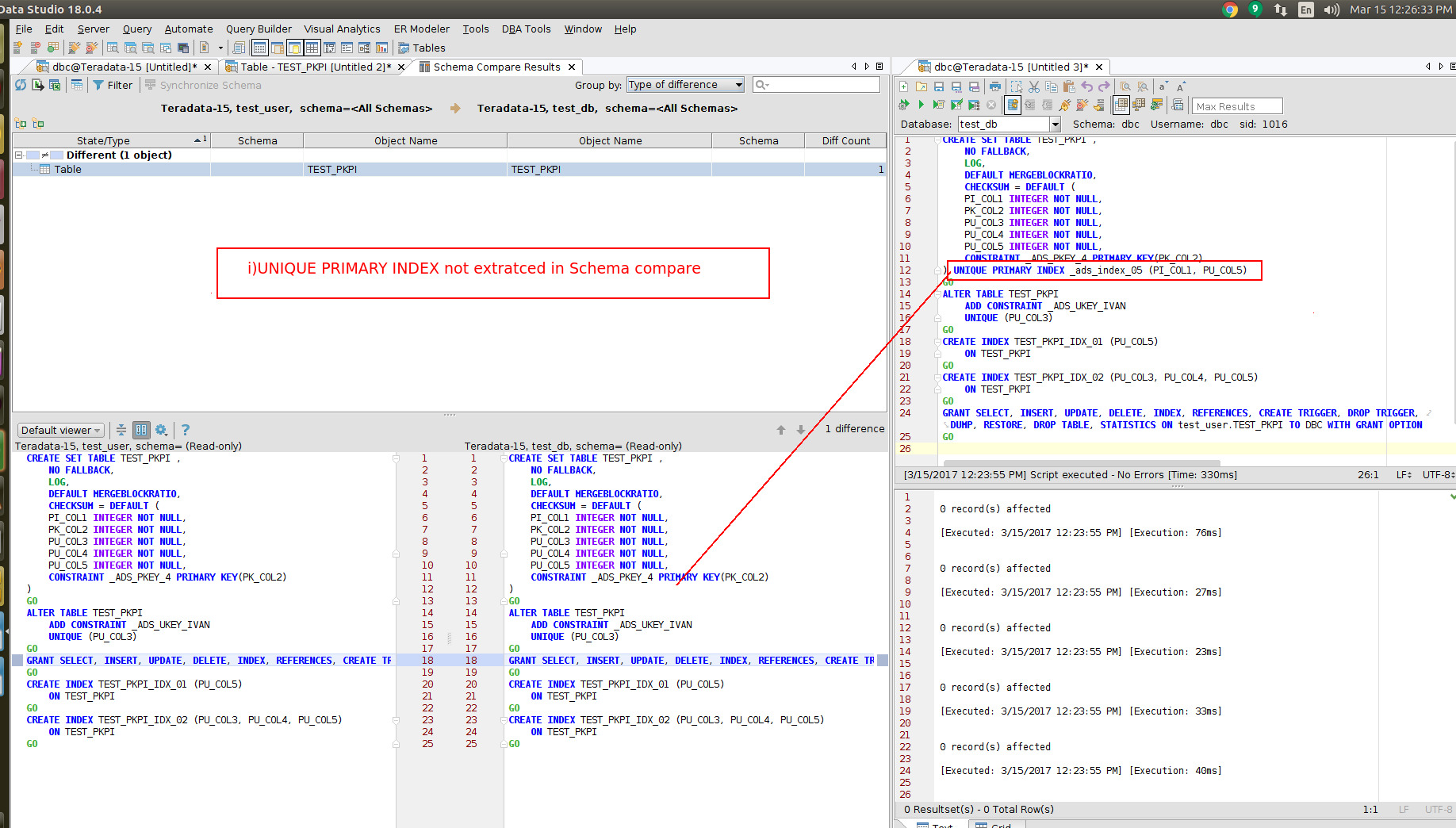Click the search field in Schema Compare
1456x828 pixels.
[x=816, y=85]
